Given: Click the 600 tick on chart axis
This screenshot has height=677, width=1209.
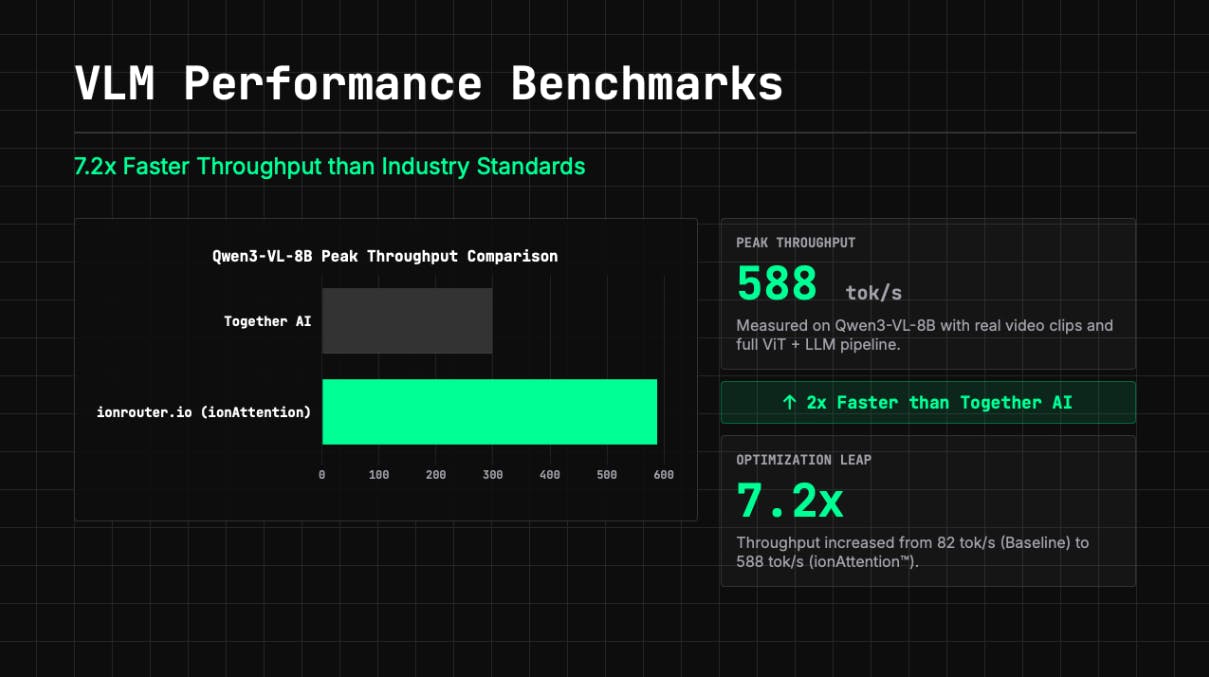Looking at the screenshot, I should click(x=663, y=475).
